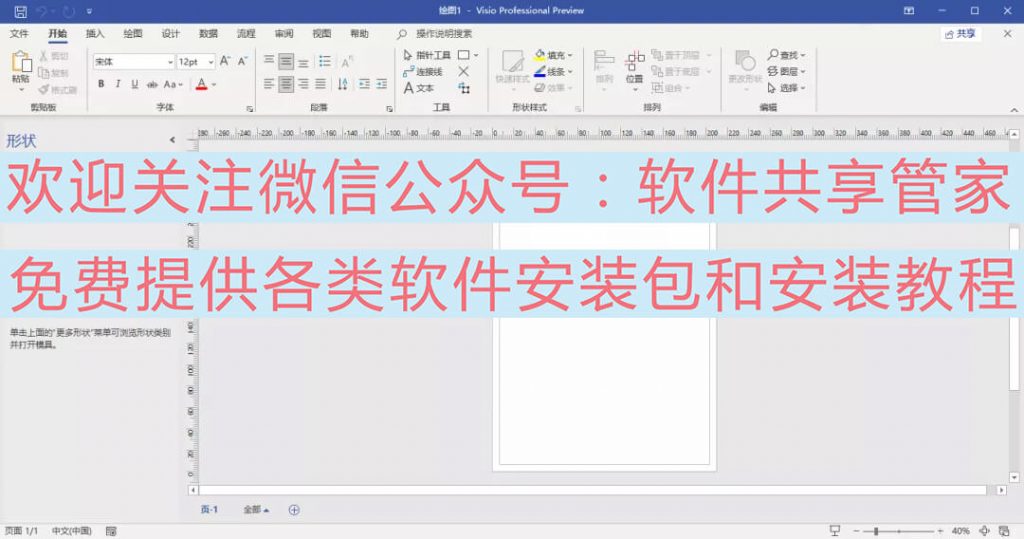This screenshot has height=539, width=1024.
Task: Select the Text Block tool icon
Action: coord(464,88)
